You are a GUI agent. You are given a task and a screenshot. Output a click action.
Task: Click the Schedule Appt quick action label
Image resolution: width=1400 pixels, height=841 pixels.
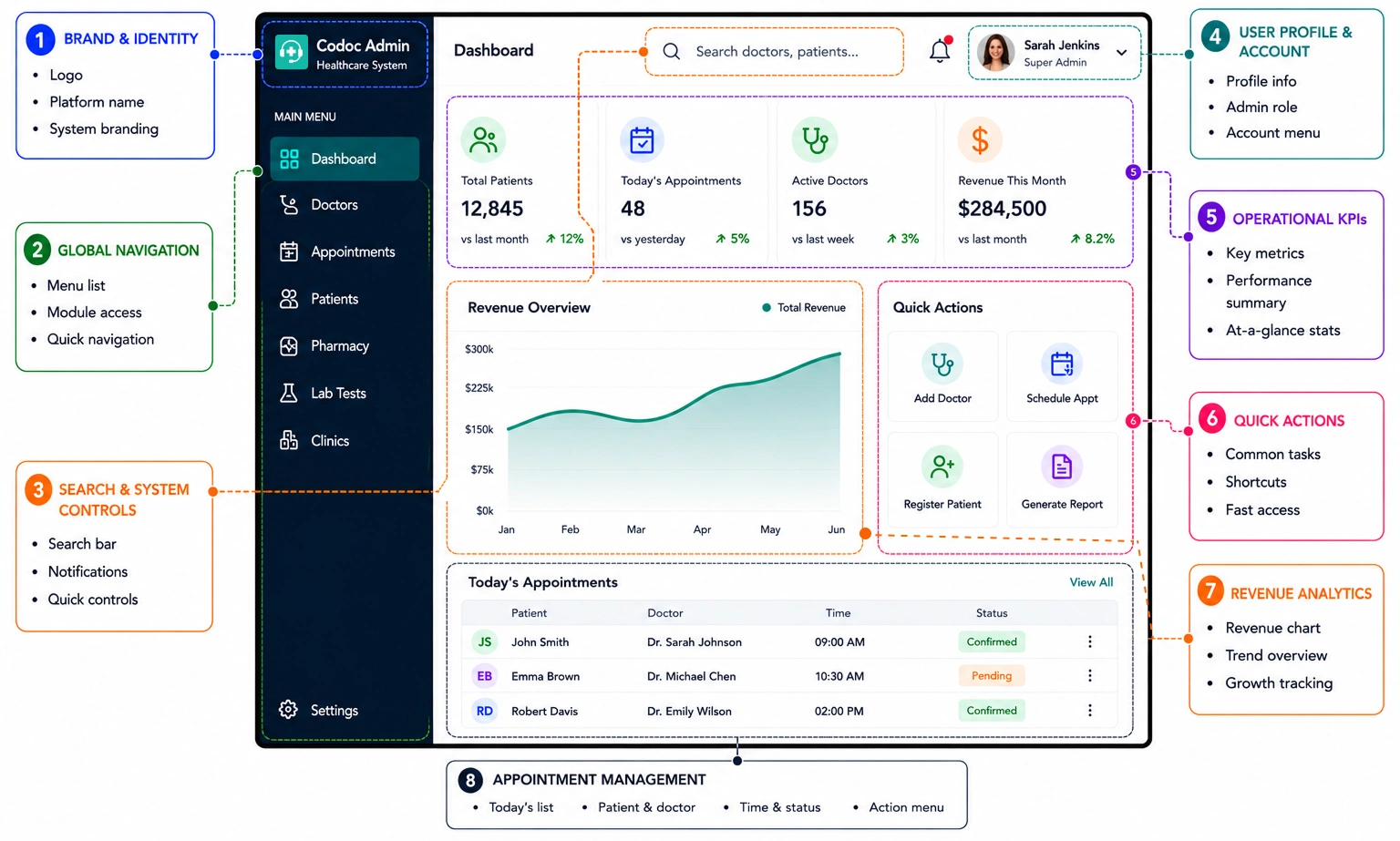[x=1062, y=398]
